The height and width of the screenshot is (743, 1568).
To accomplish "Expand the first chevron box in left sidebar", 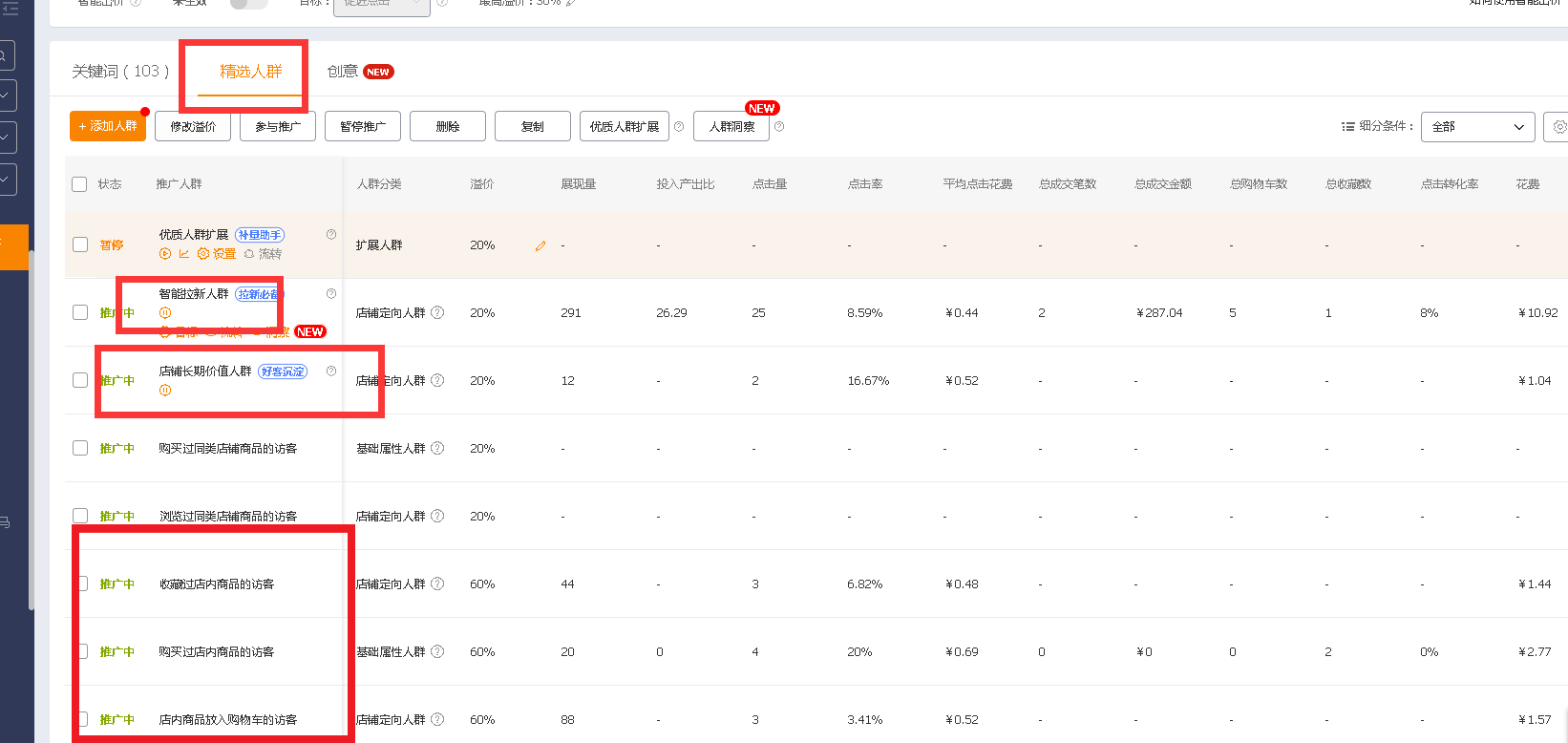I will [6, 96].
